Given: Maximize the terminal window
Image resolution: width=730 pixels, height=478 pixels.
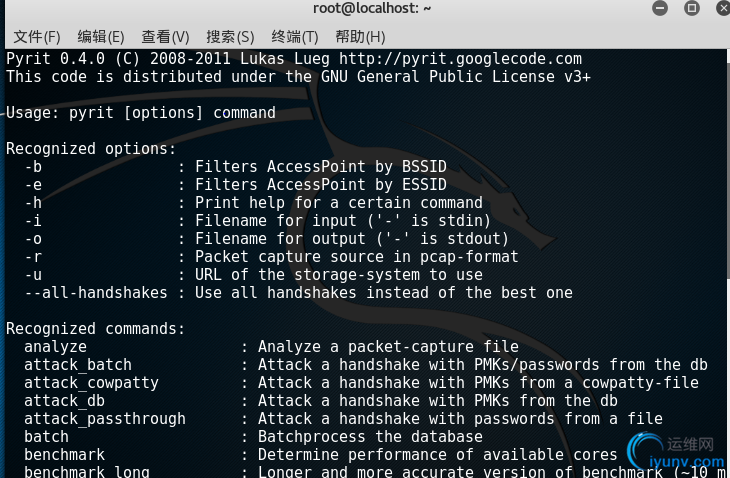Looking at the screenshot, I should tap(691, 8).
